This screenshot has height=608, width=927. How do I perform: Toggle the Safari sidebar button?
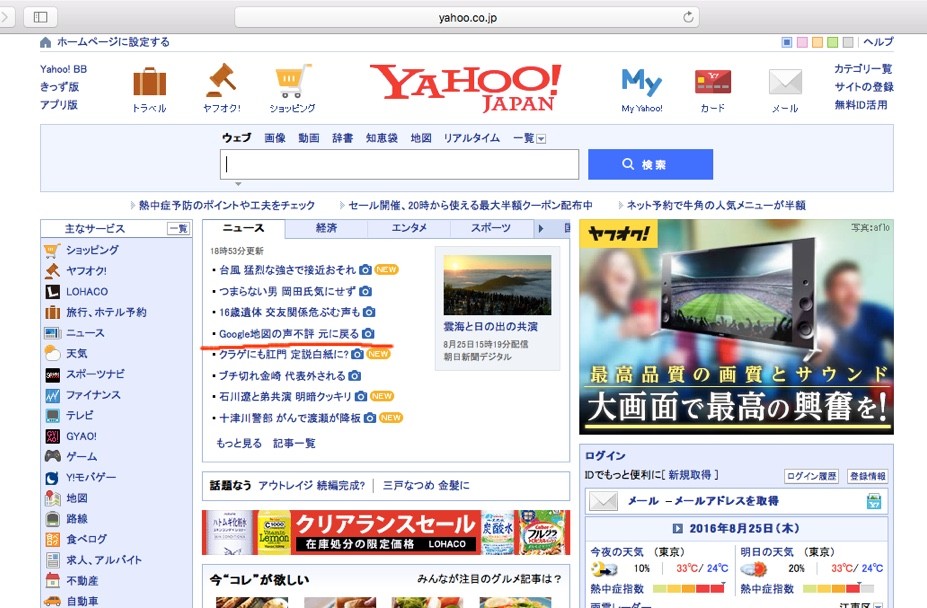point(40,17)
